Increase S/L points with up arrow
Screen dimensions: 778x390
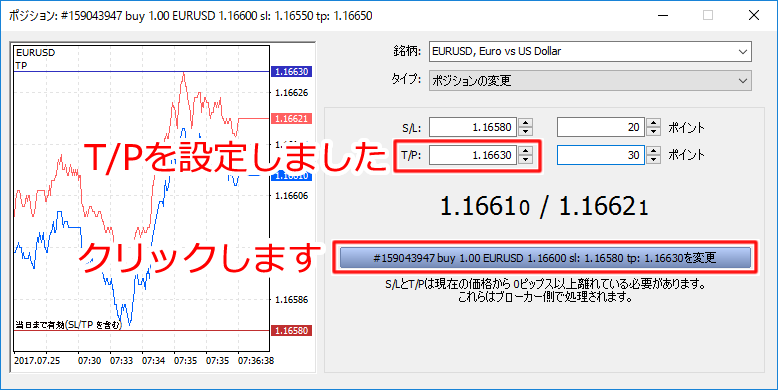654,123
